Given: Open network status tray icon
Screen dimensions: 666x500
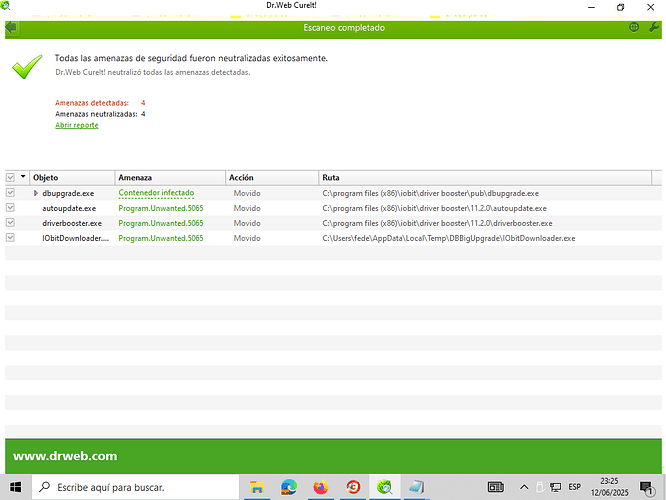Looking at the screenshot, I should pyautogui.click(x=556, y=487).
